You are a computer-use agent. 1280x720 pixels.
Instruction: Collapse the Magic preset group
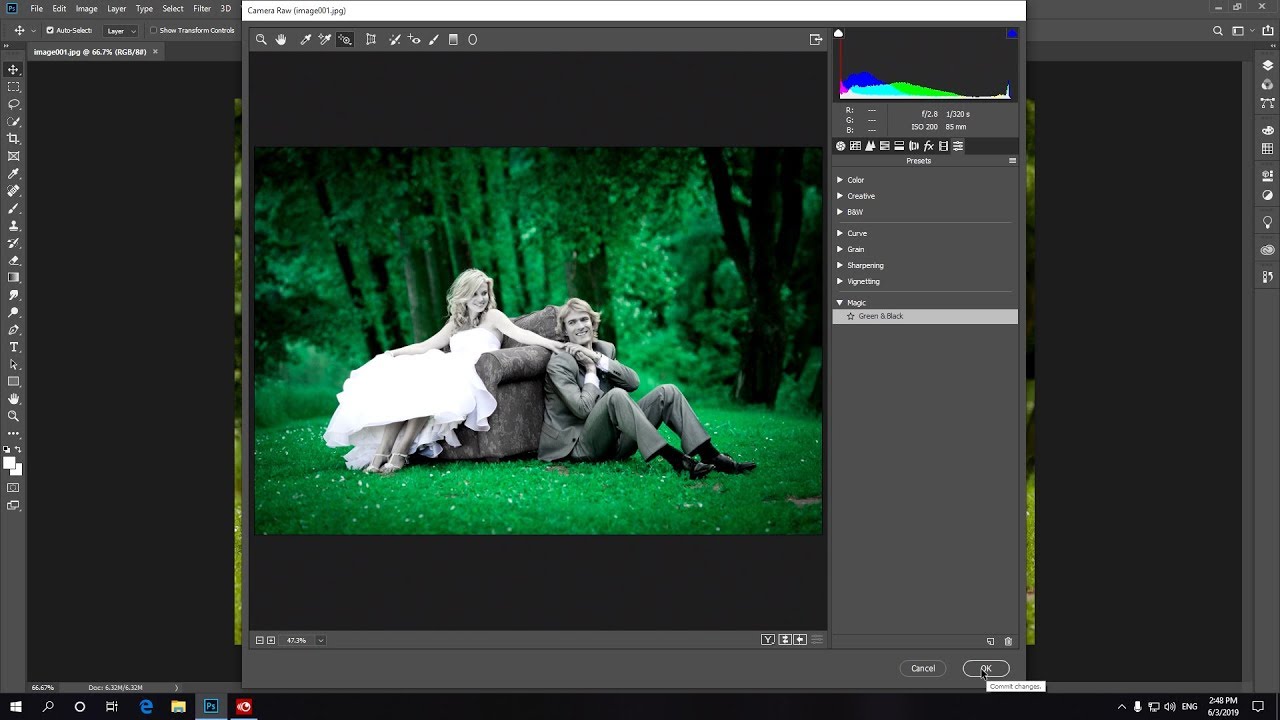tap(840, 302)
